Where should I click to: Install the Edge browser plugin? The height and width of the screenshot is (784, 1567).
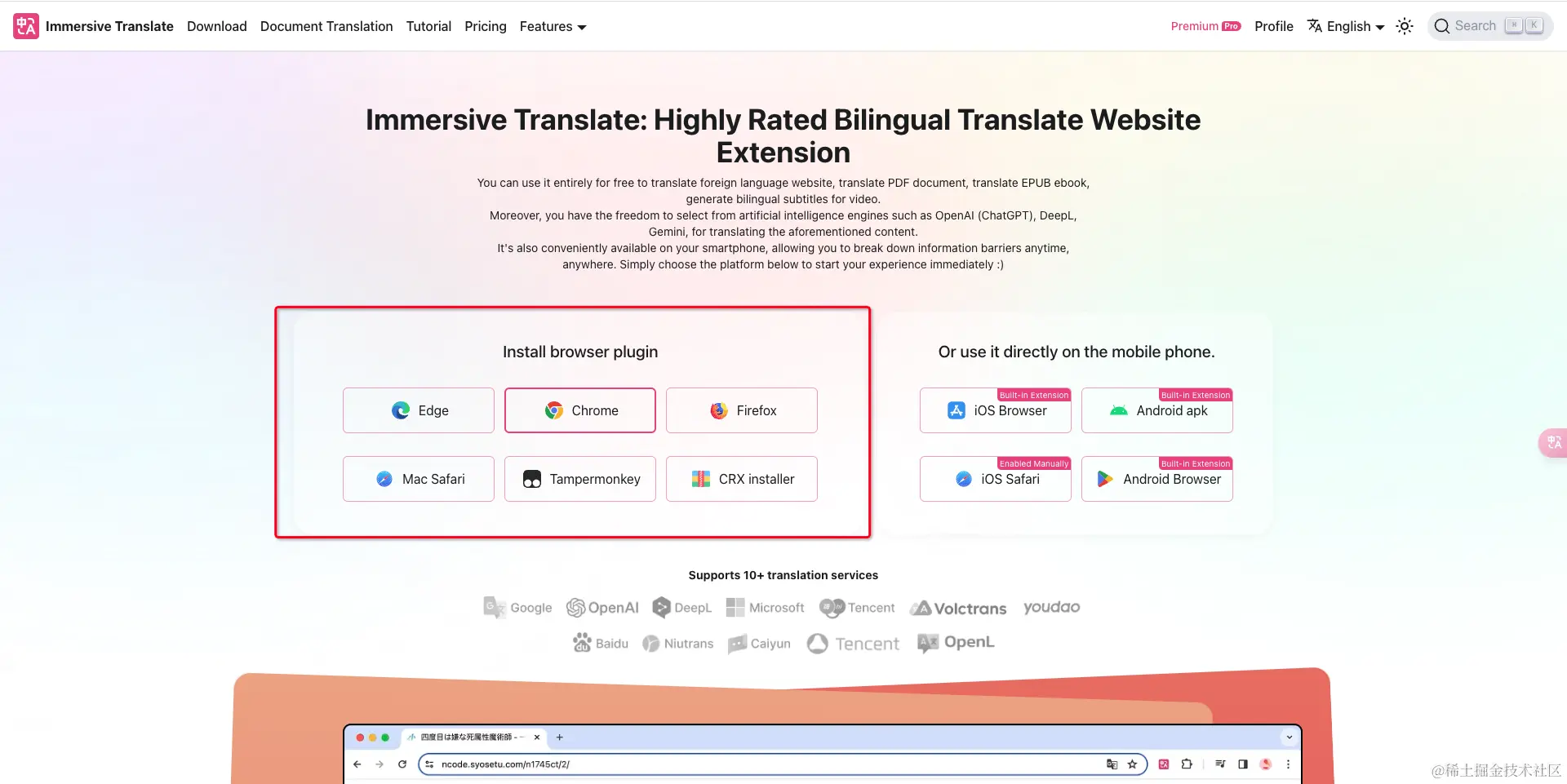(419, 410)
